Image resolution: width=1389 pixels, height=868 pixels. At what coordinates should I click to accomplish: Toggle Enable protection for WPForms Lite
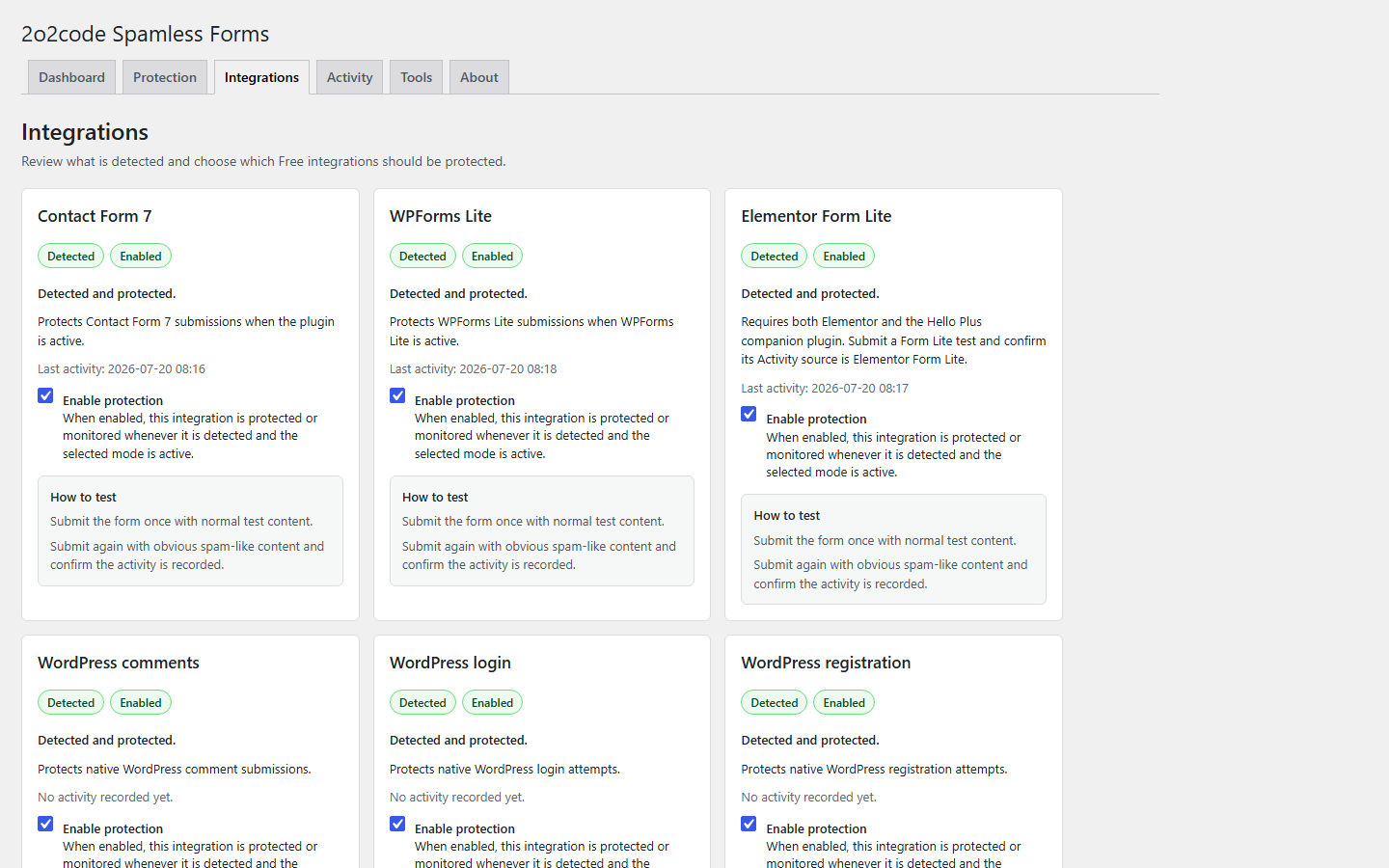tap(397, 395)
